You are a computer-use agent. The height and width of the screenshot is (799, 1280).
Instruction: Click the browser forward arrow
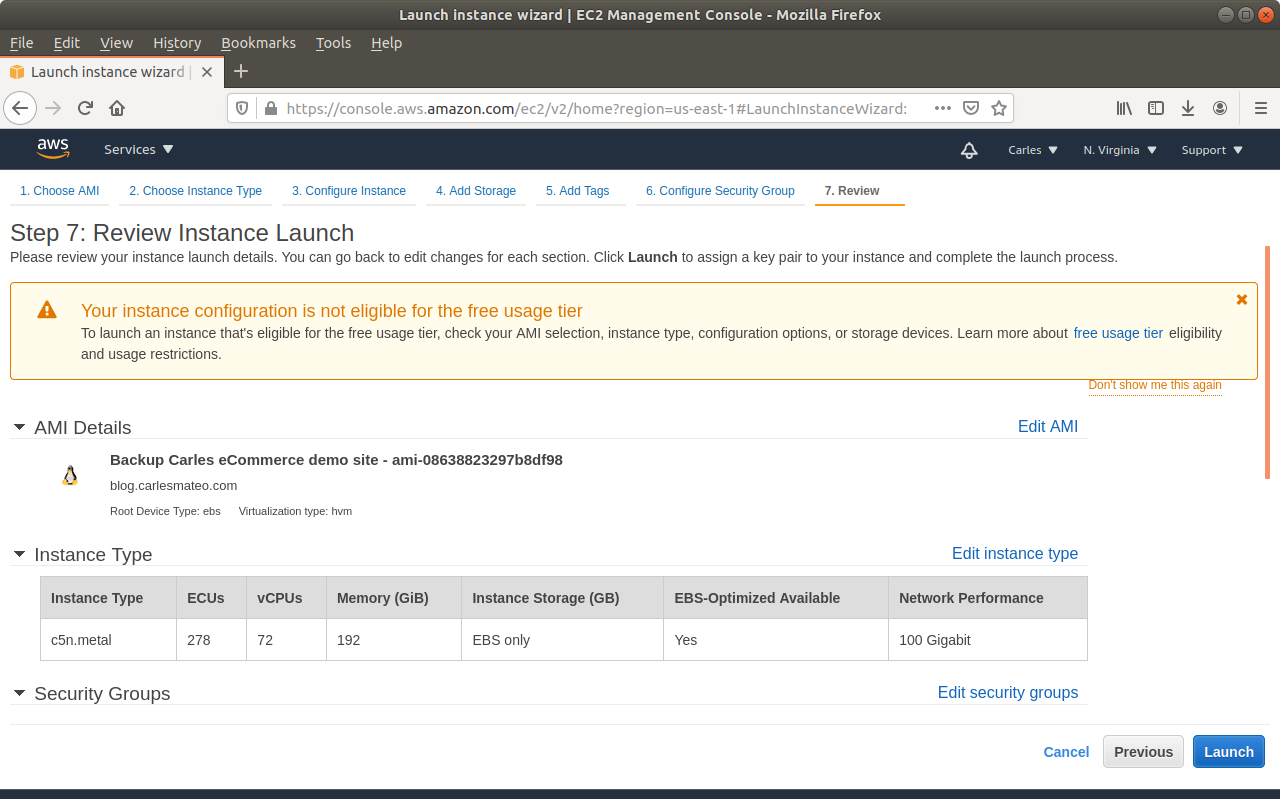(53, 108)
